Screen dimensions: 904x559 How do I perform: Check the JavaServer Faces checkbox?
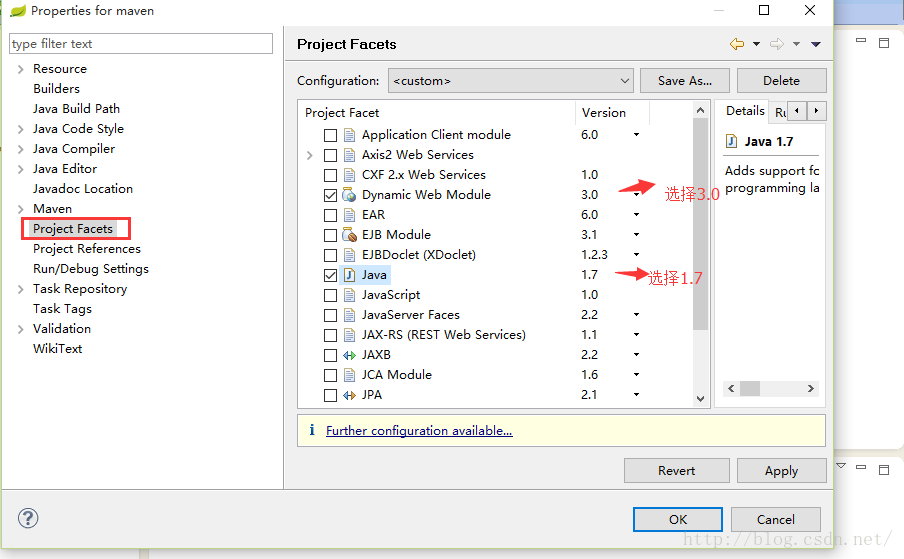coord(330,315)
